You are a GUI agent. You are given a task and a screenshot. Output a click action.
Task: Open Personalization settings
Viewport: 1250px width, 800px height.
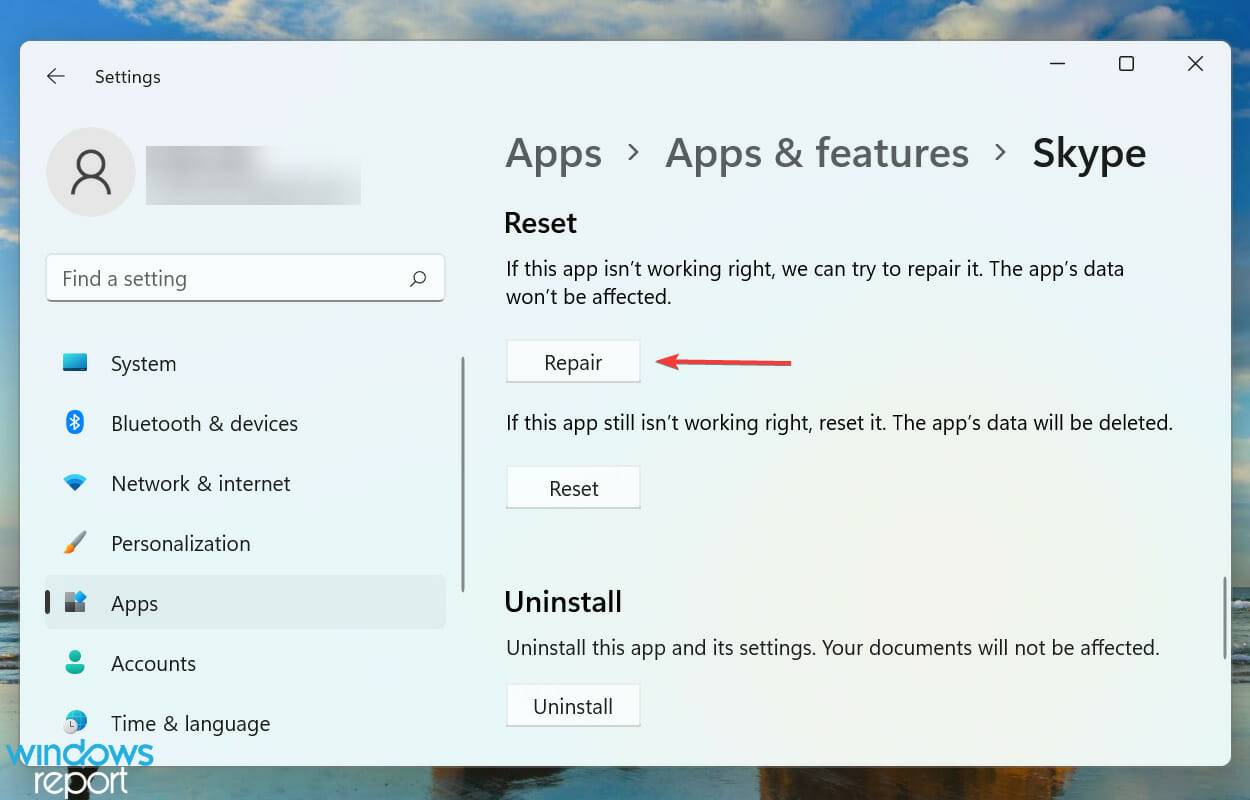click(x=180, y=543)
